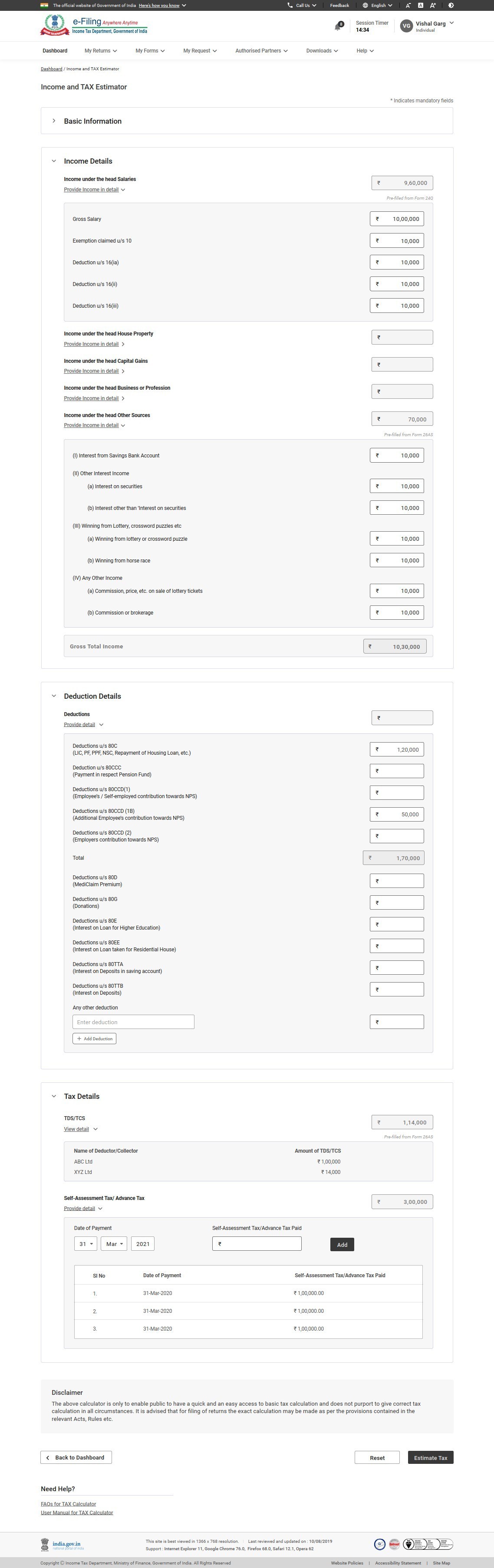Click the Add Deduction button

click(94, 1039)
